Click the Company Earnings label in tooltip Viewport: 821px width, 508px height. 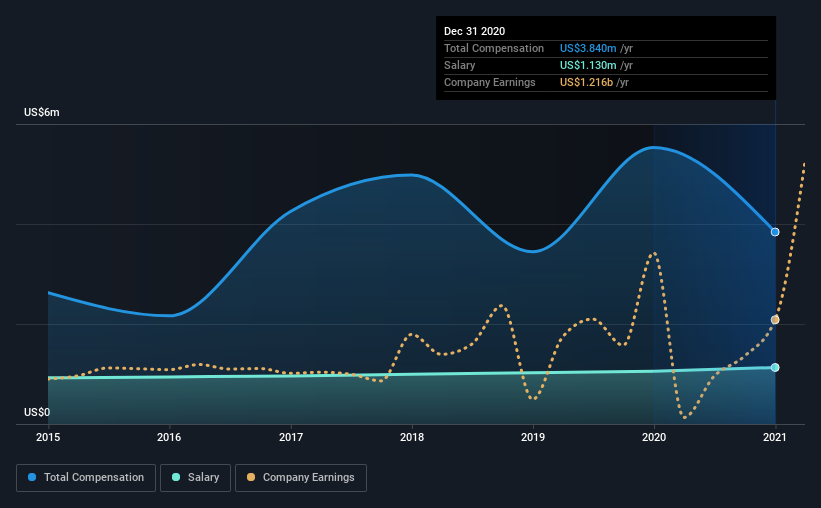click(x=490, y=82)
